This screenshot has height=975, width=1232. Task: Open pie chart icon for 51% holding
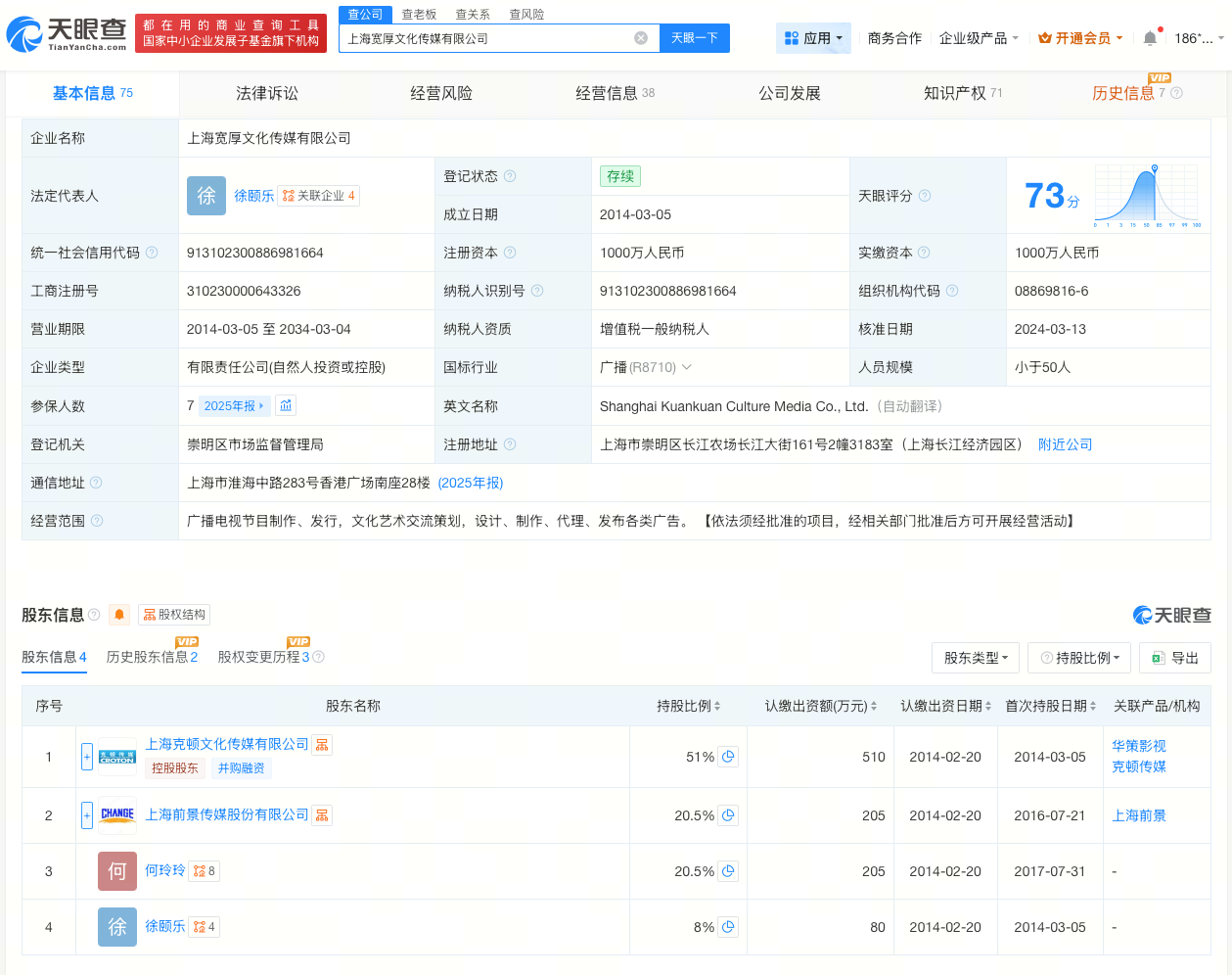pos(728,757)
